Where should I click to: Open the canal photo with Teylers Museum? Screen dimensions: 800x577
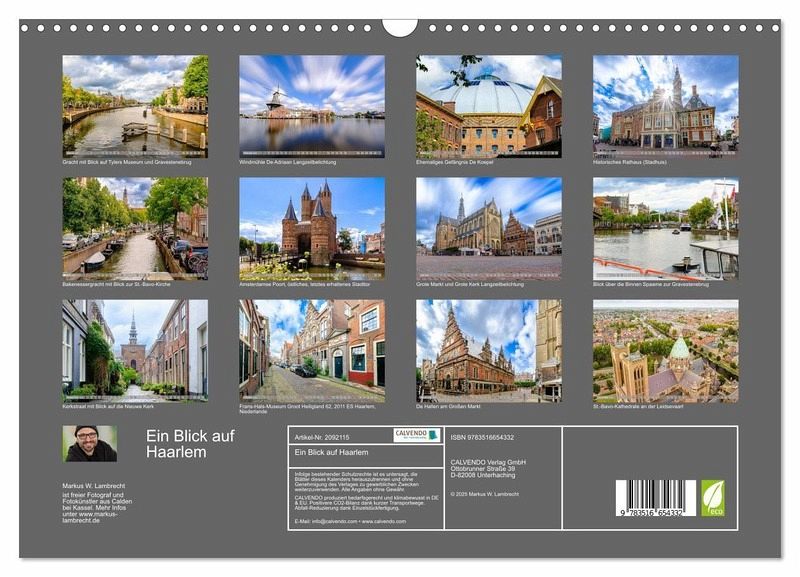click(x=135, y=107)
